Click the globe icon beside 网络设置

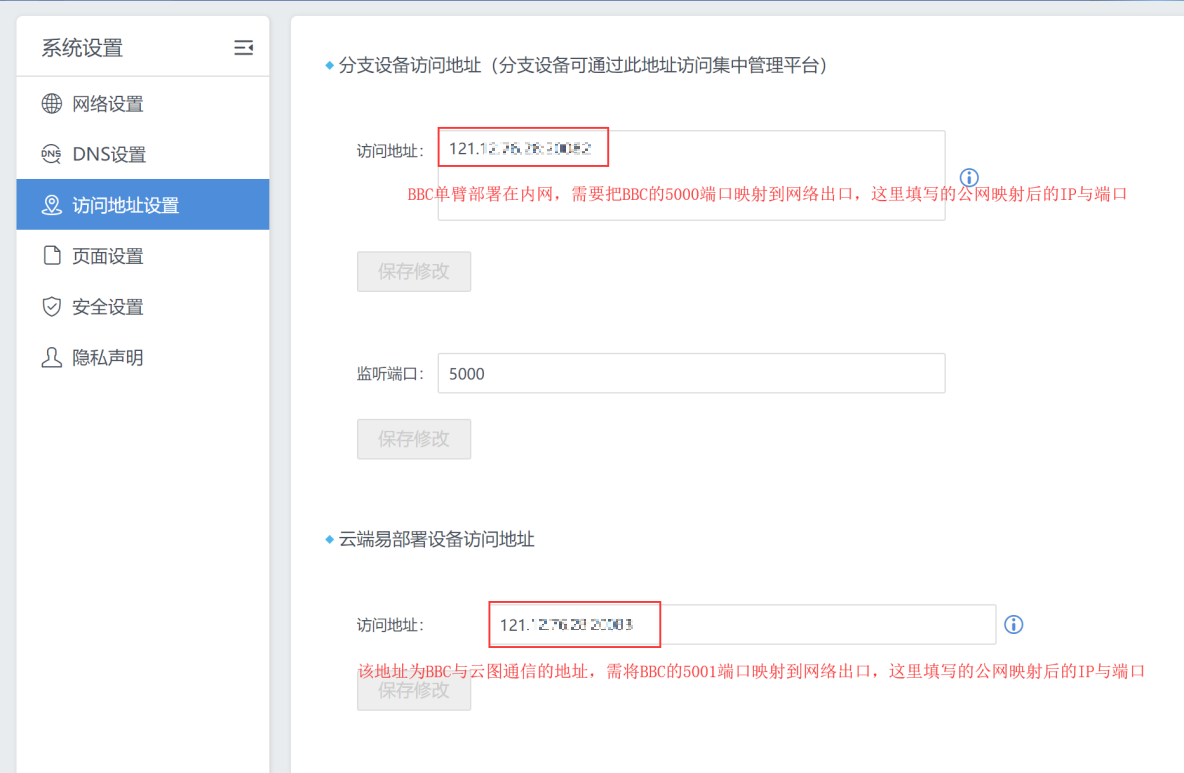point(51,104)
